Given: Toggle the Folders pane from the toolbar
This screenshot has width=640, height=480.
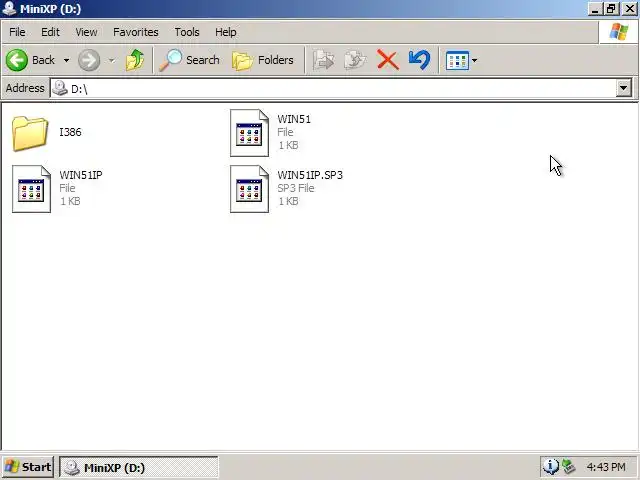Looking at the screenshot, I should (x=263, y=60).
